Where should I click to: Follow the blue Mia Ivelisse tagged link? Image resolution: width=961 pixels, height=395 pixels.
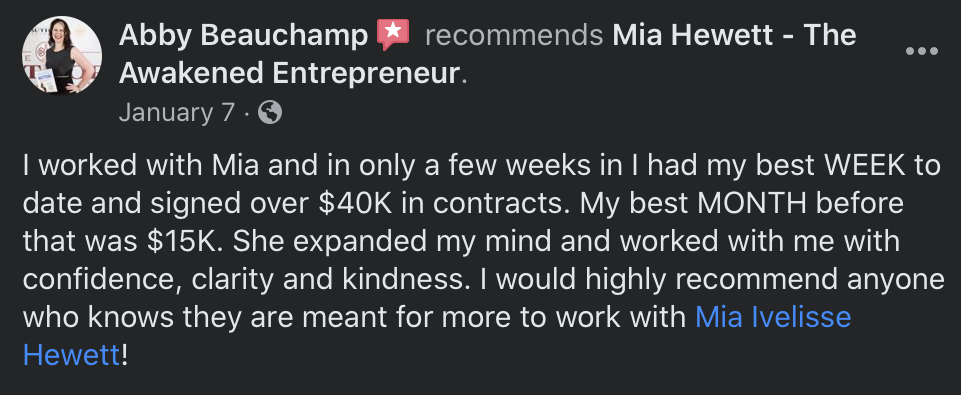click(773, 318)
